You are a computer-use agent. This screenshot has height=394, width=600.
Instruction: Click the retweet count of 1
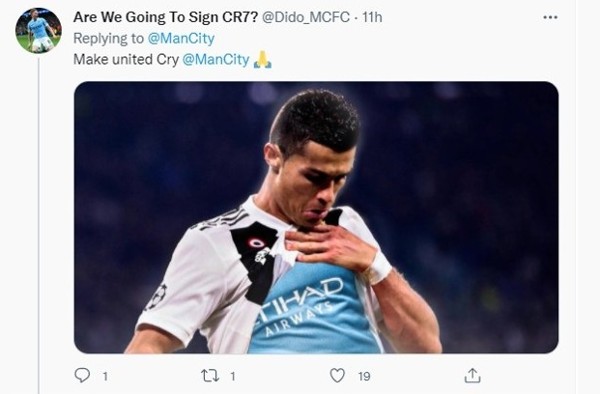pos(233,376)
